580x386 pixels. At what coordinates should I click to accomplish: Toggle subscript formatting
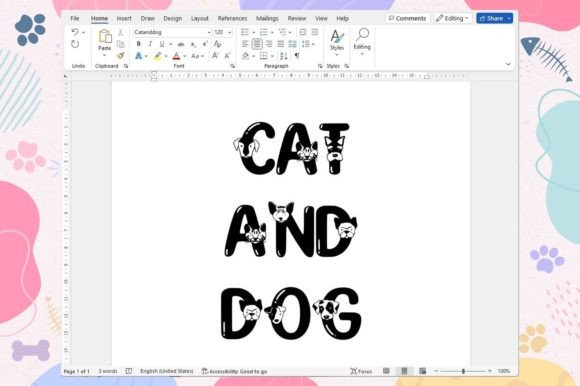coord(193,44)
